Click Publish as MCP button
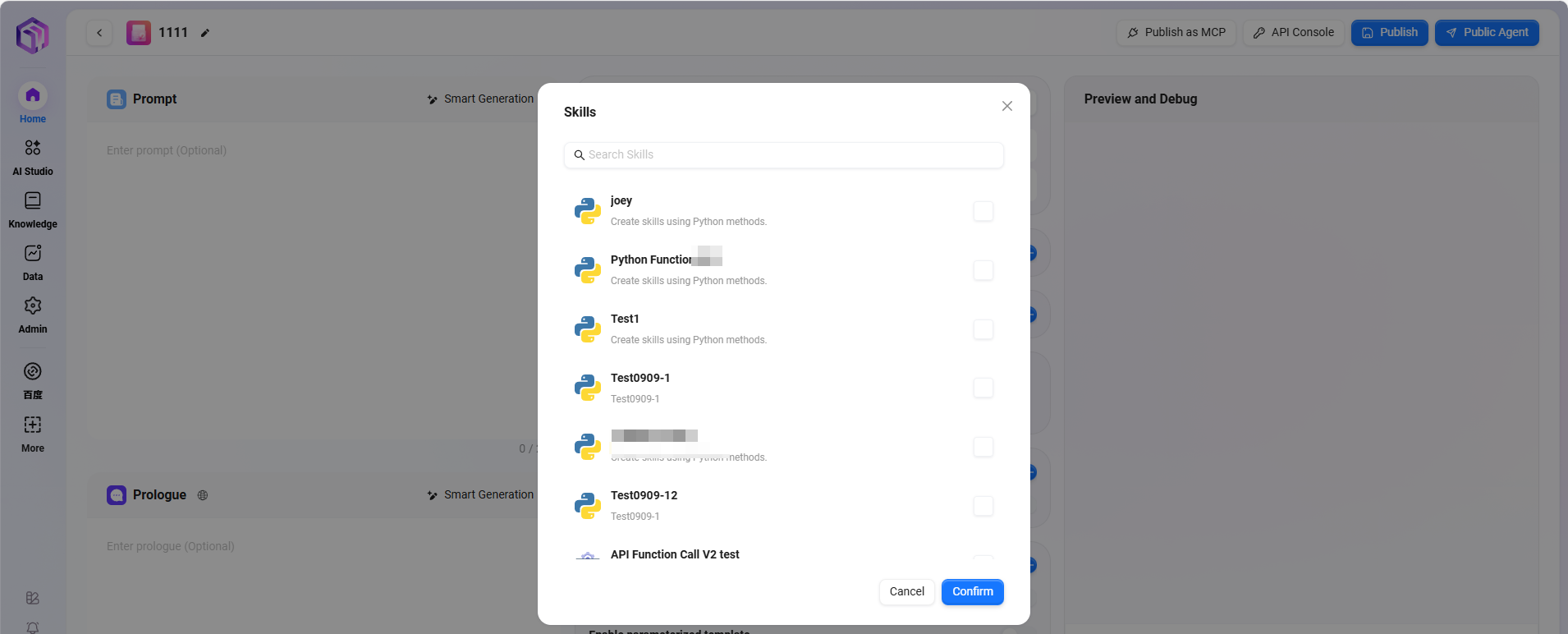 coord(1176,33)
